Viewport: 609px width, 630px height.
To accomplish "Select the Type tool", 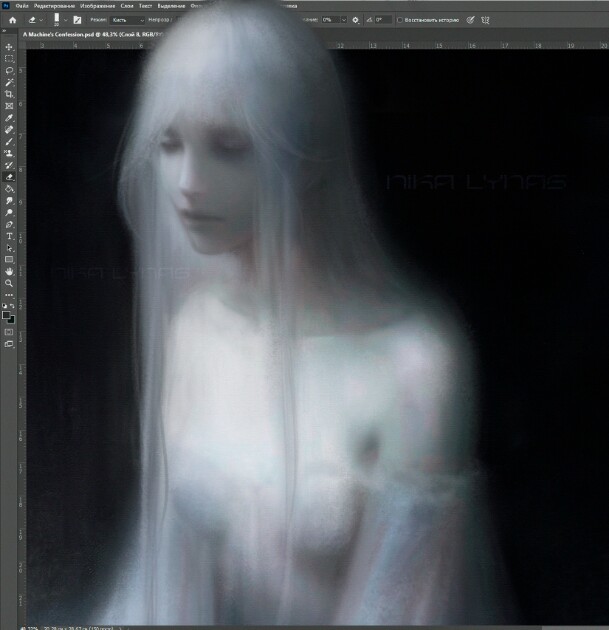I will pyautogui.click(x=9, y=236).
